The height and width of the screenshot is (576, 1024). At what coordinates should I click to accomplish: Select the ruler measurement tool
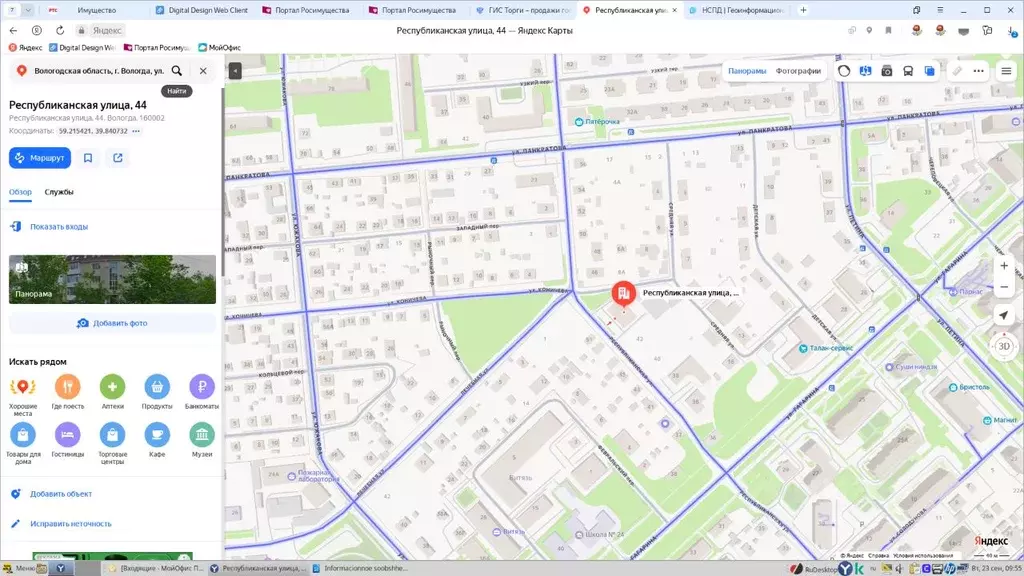(957, 71)
